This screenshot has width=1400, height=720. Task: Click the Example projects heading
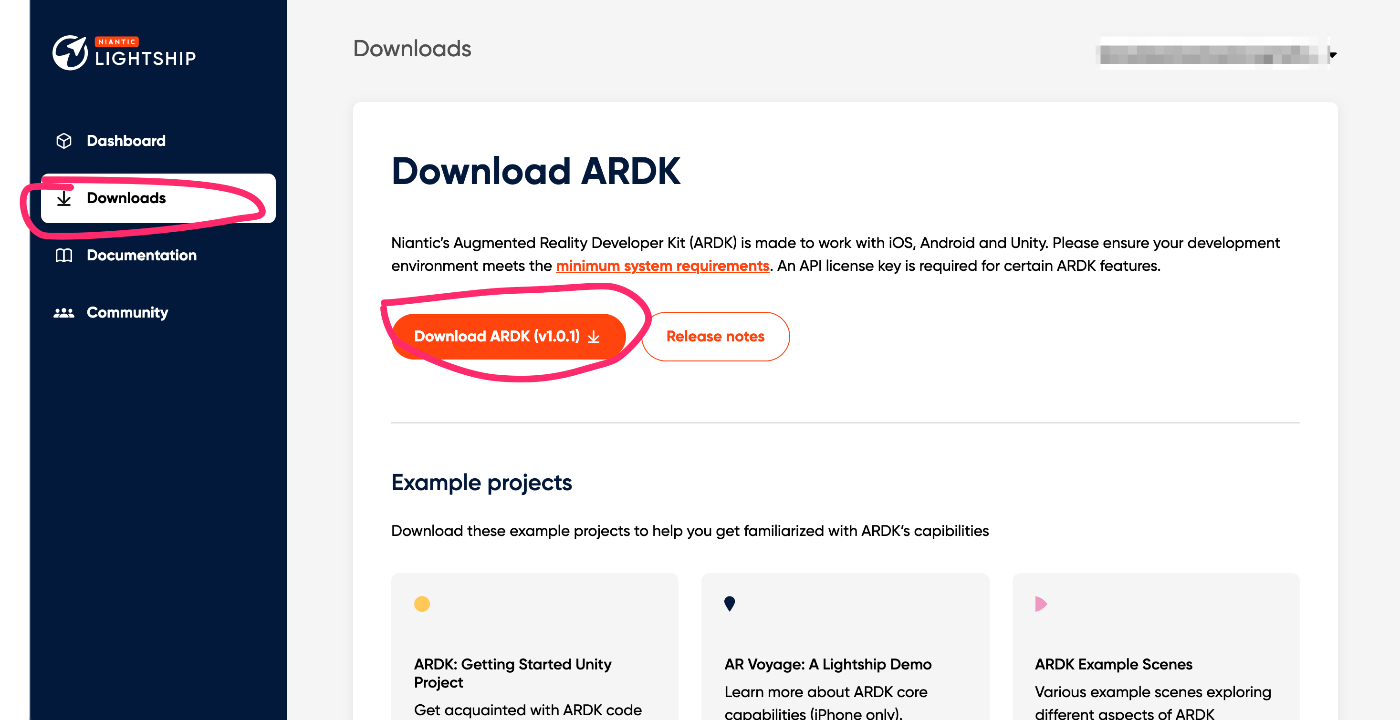[x=482, y=483]
